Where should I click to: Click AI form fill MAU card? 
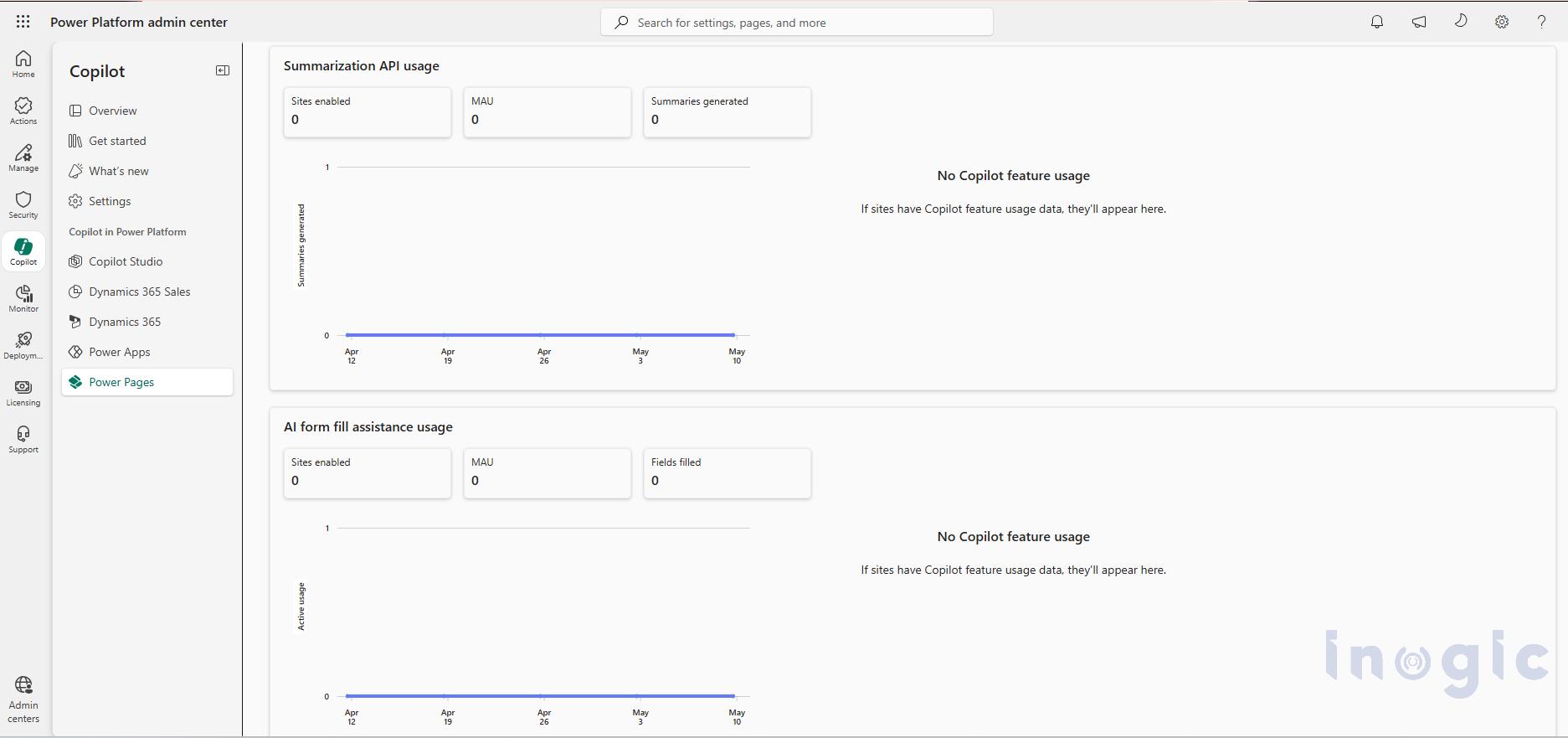click(x=548, y=473)
